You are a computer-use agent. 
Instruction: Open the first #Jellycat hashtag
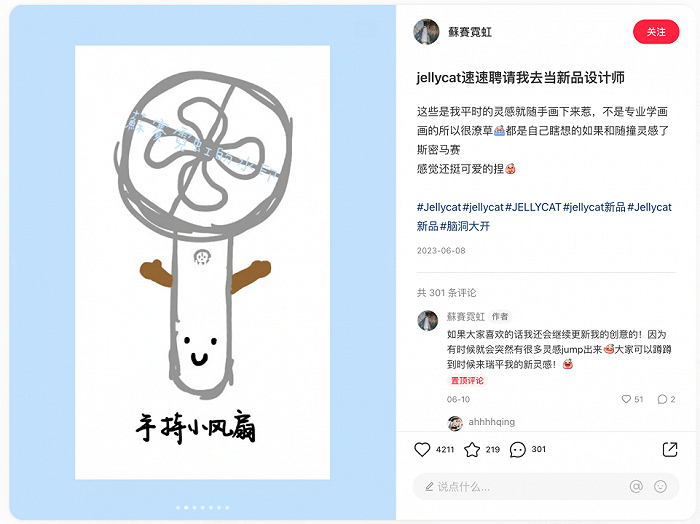tap(438, 207)
